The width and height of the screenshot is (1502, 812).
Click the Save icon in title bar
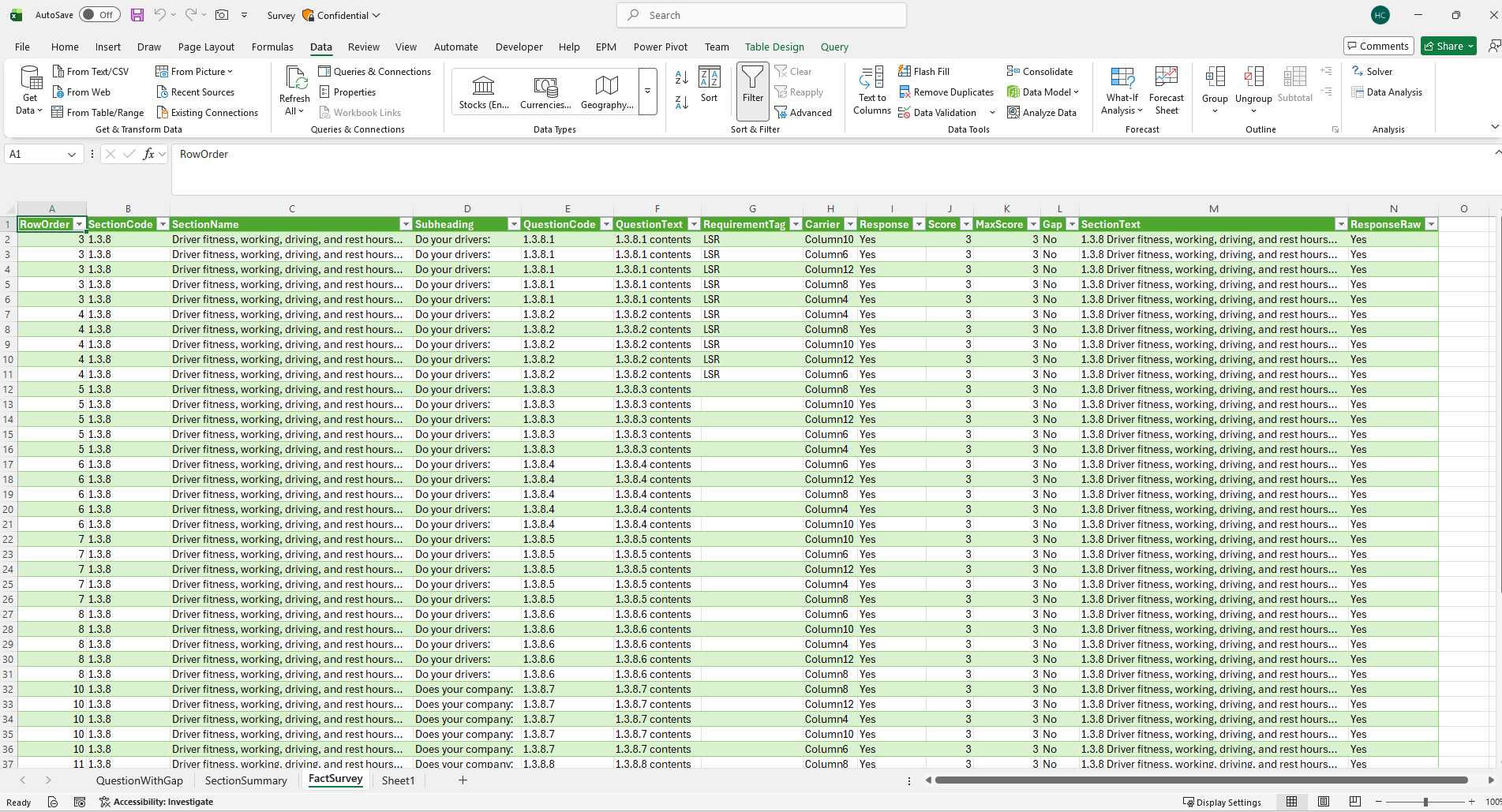tap(137, 15)
